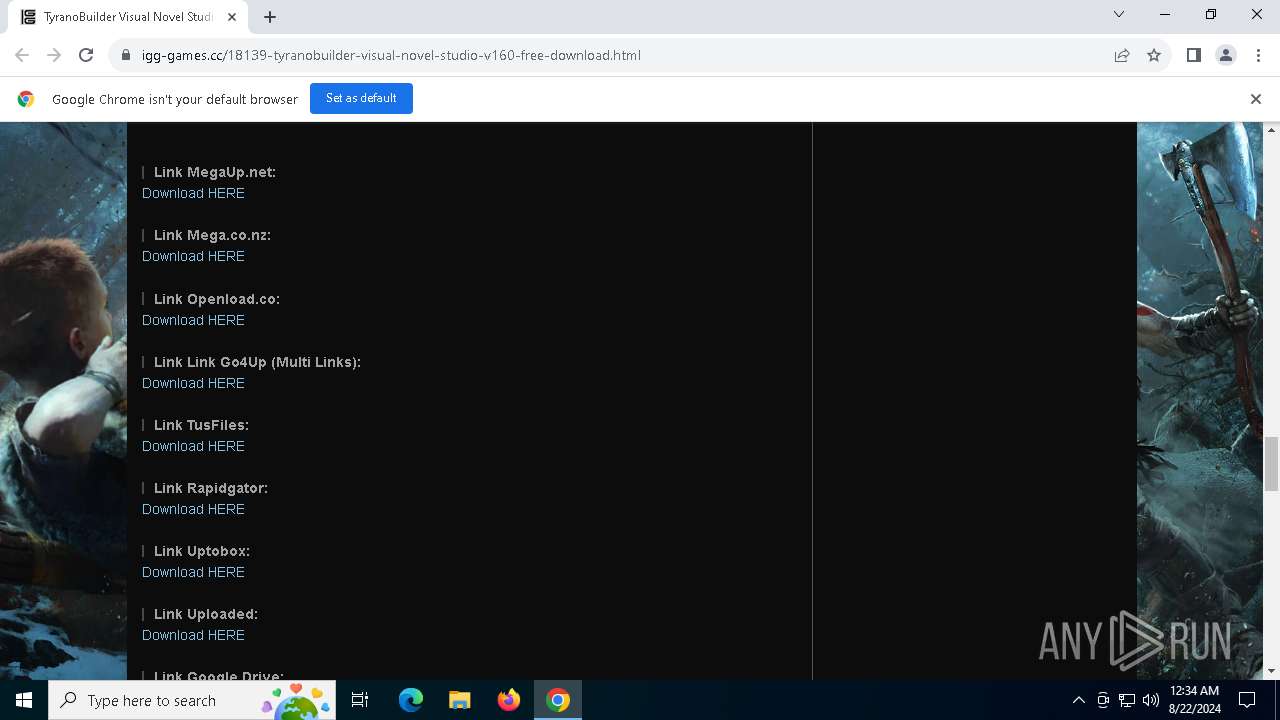Click the forward navigation arrow

pos(54,55)
